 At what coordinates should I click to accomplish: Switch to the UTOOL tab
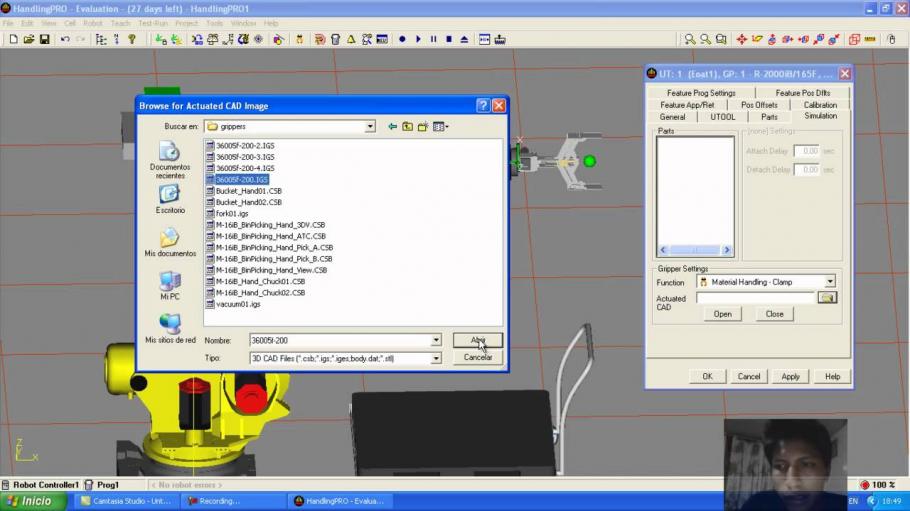pyautogui.click(x=722, y=117)
